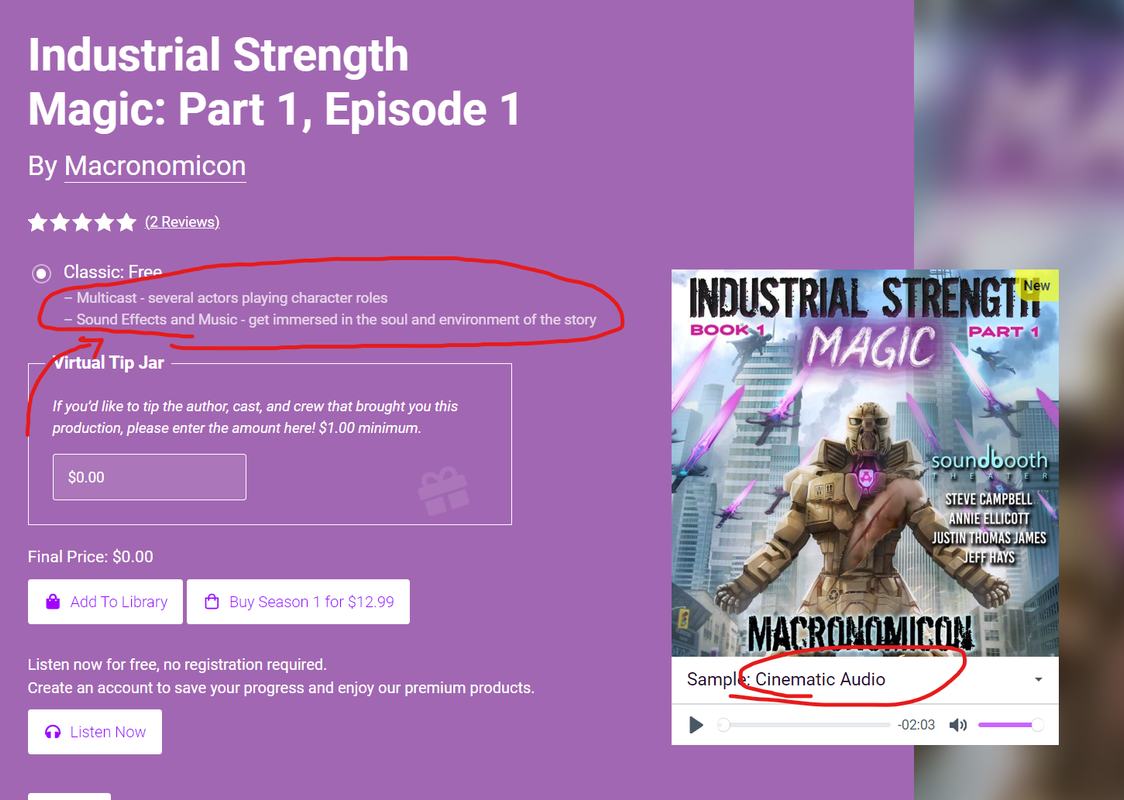Play the Cinematic Audio sample

(695, 725)
